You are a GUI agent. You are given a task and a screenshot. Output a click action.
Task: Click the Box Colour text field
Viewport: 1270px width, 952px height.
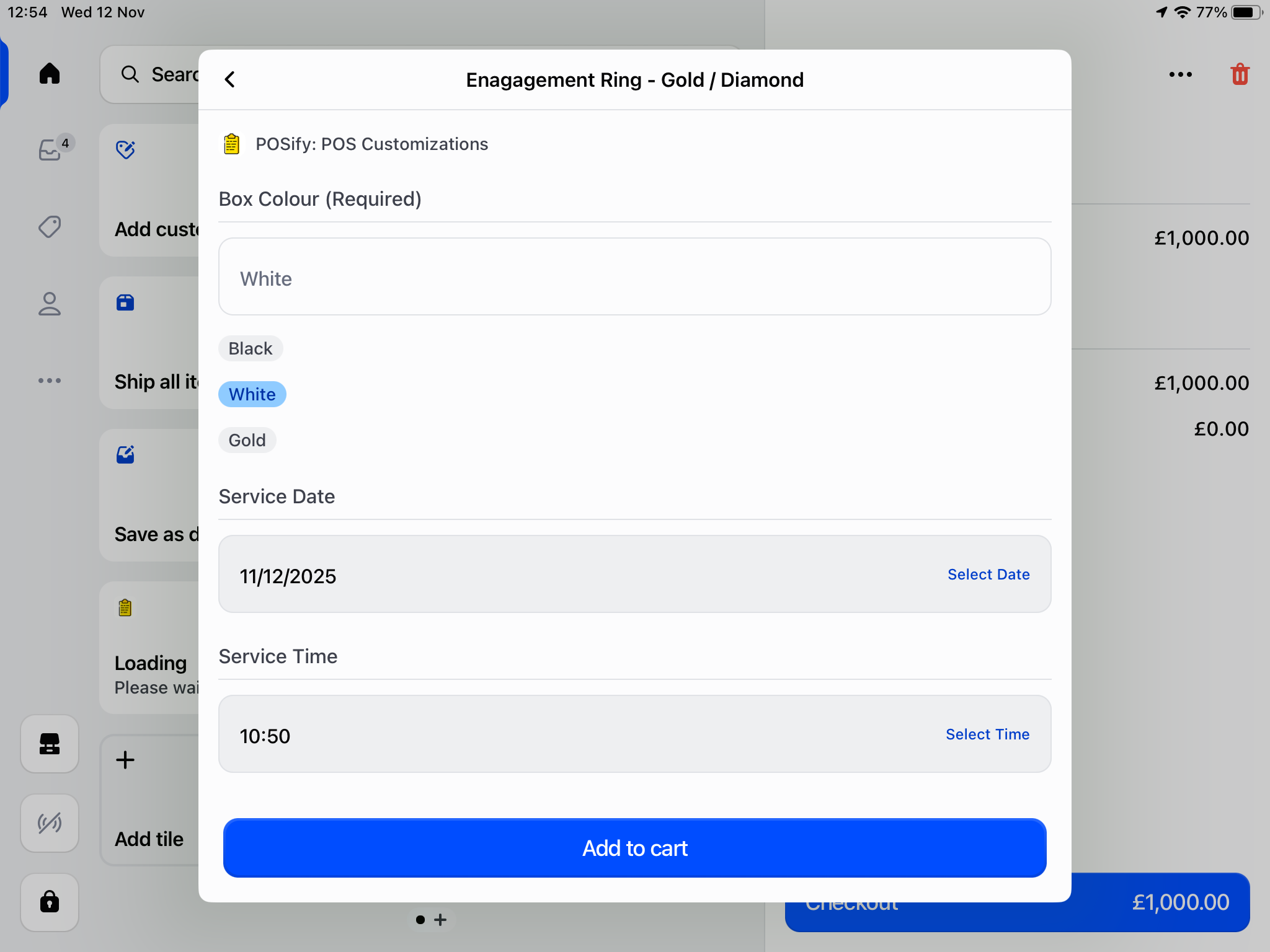click(634, 277)
